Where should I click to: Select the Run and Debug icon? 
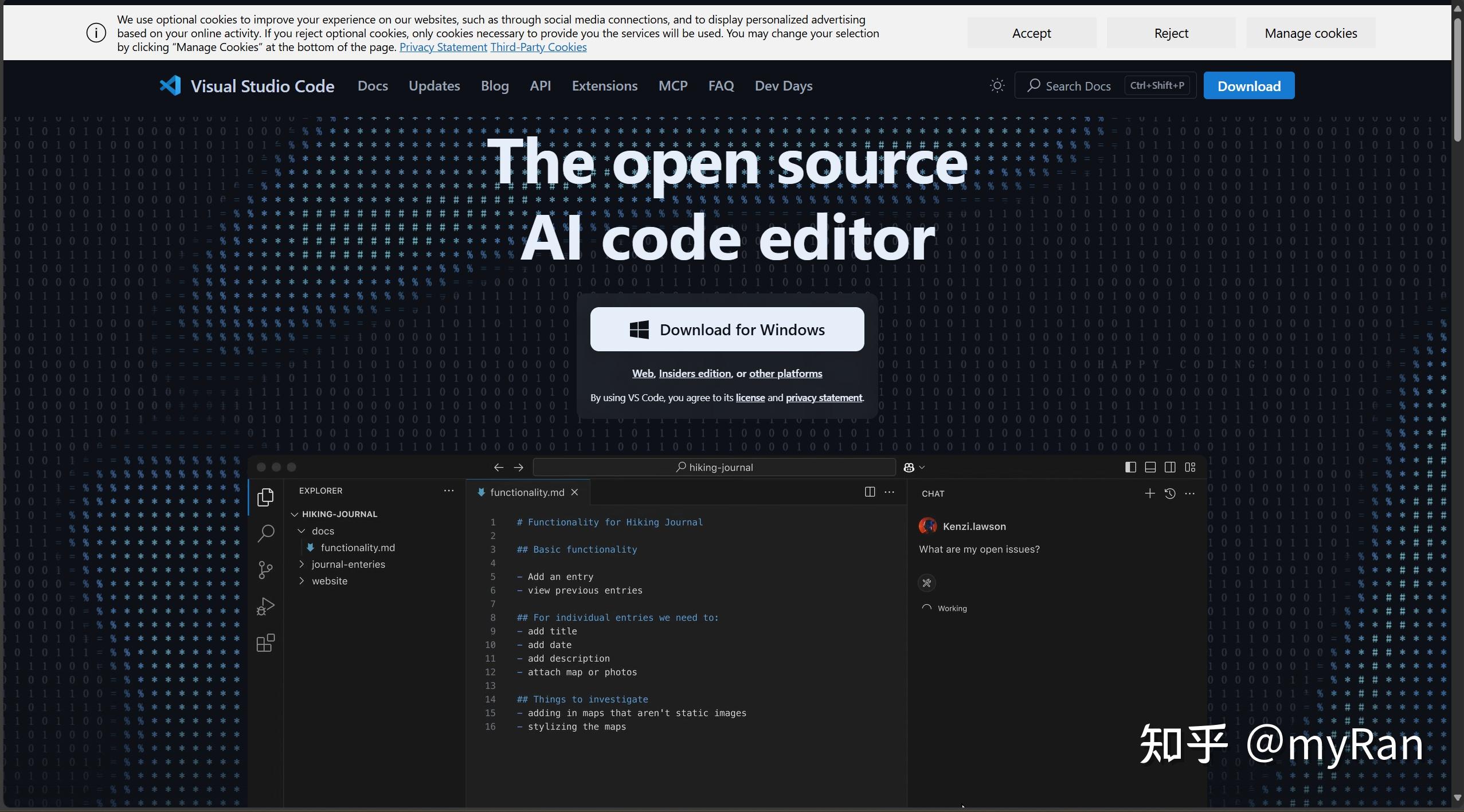click(x=265, y=606)
